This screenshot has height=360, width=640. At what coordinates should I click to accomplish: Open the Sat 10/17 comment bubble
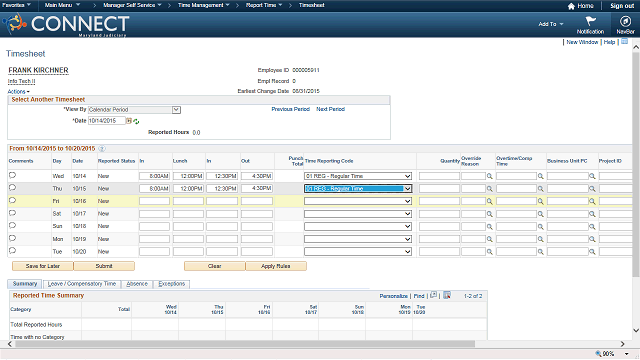(12, 213)
